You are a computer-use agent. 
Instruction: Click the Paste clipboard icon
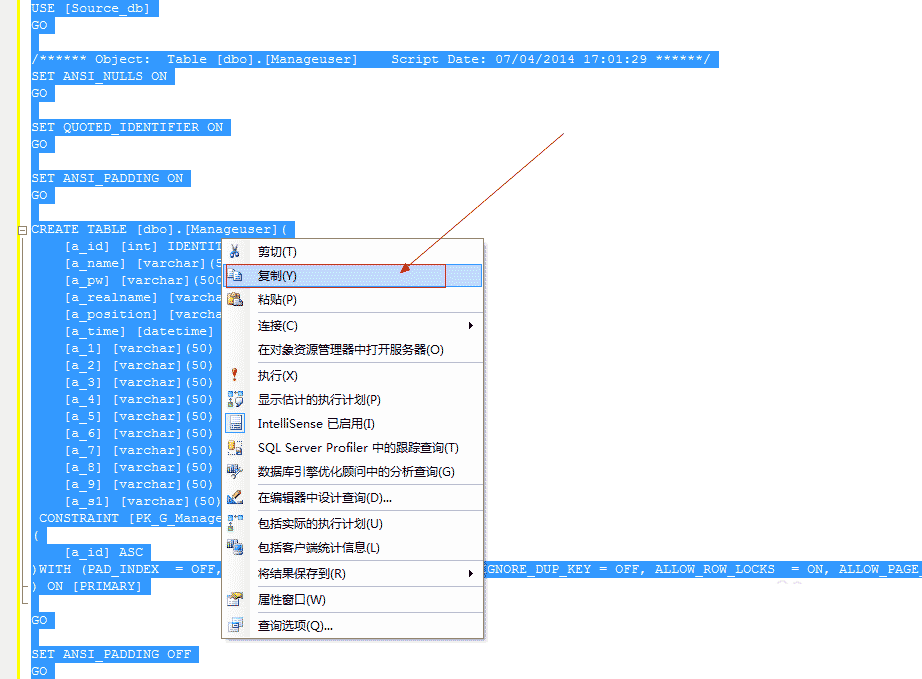click(x=235, y=299)
